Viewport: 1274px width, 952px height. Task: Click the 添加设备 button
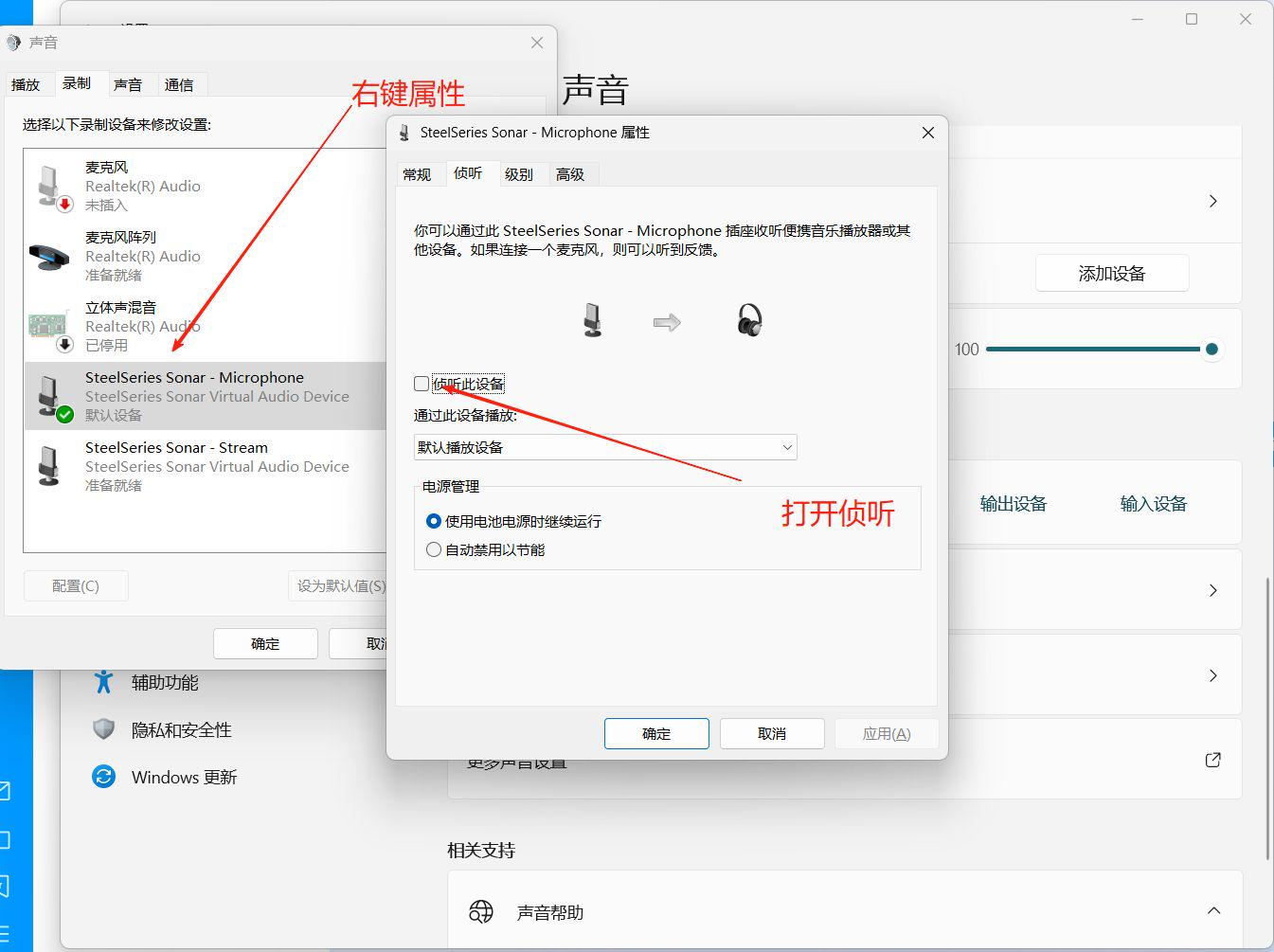click(x=1112, y=274)
